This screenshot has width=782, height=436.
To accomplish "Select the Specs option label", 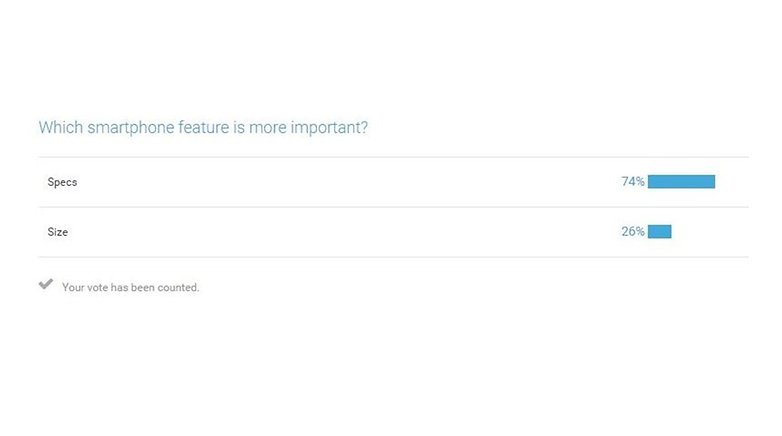I will pyautogui.click(x=62, y=182).
